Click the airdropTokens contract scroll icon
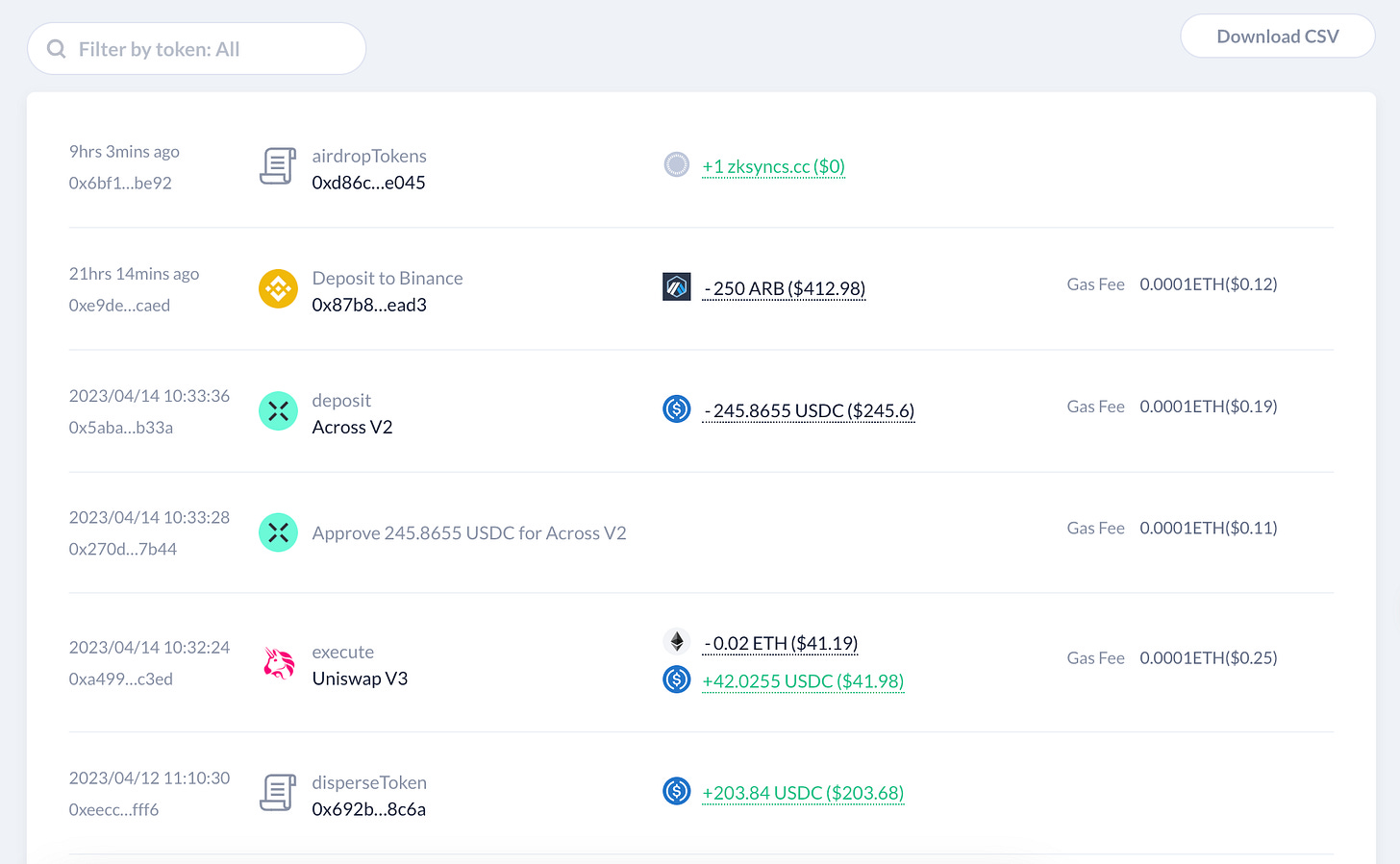Viewport: 1400px width, 864px height. point(278,166)
